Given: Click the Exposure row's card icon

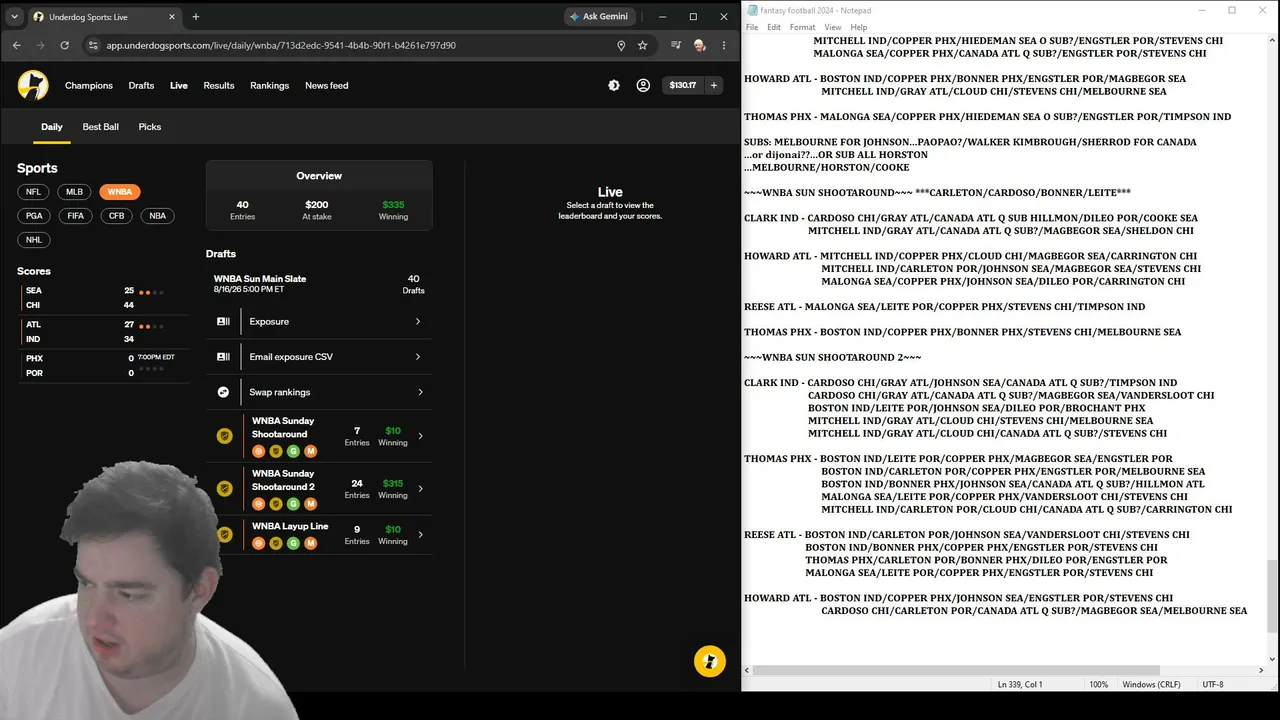Looking at the screenshot, I should click(223, 322).
